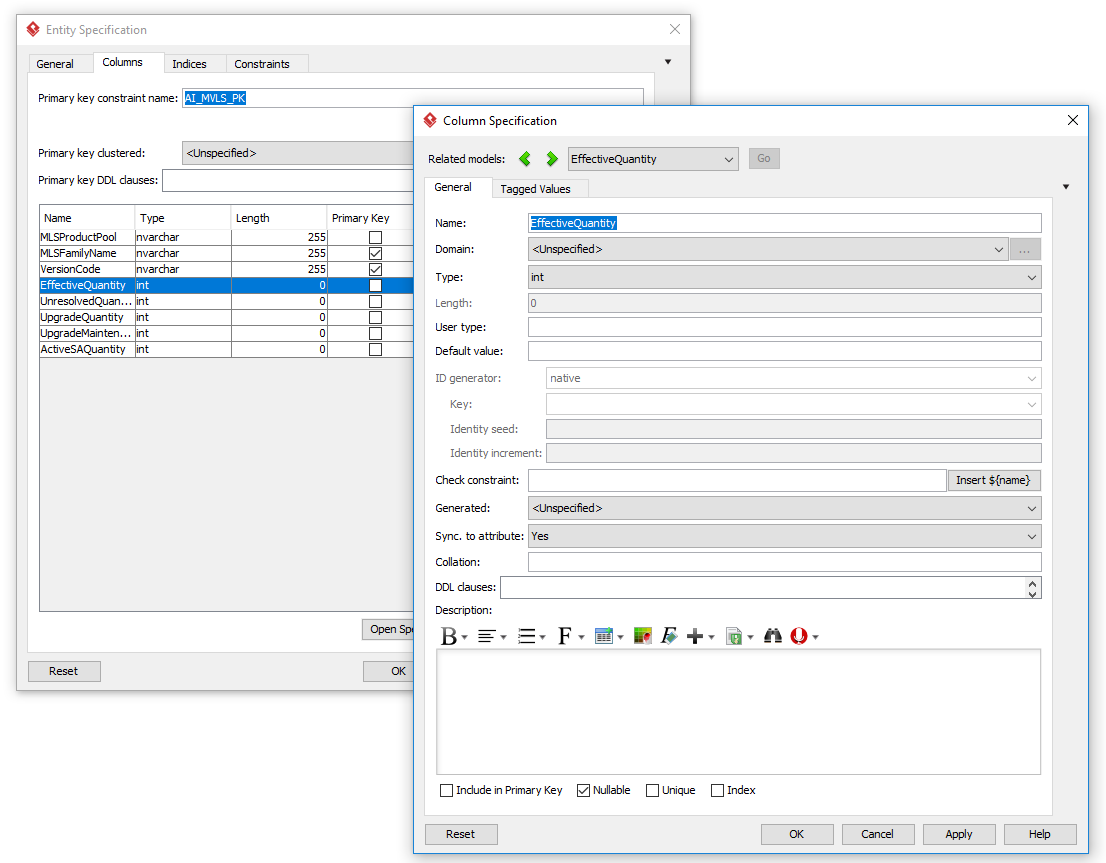Click the binoculars find icon

(x=772, y=636)
